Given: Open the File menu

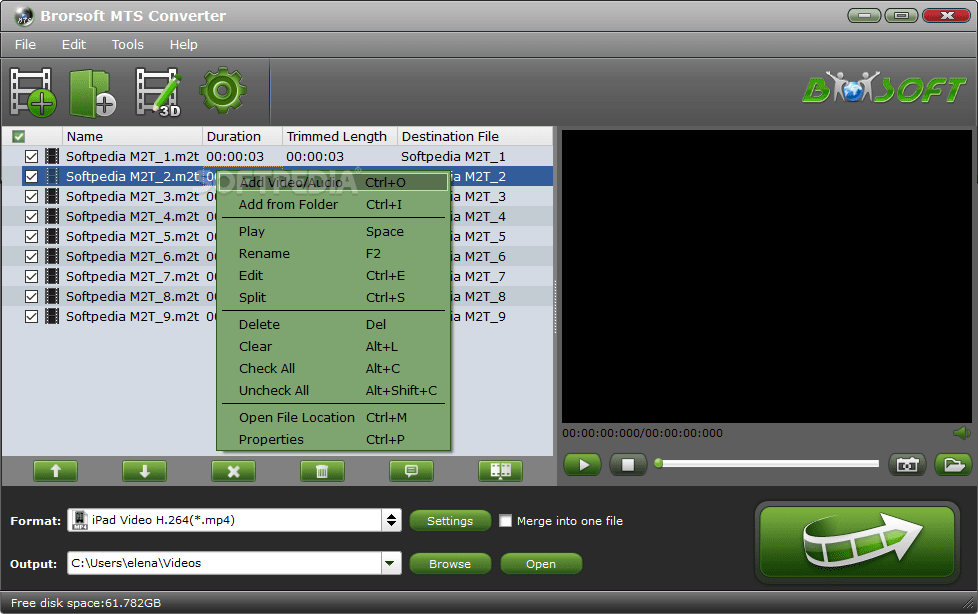Looking at the screenshot, I should (x=25, y=45).
